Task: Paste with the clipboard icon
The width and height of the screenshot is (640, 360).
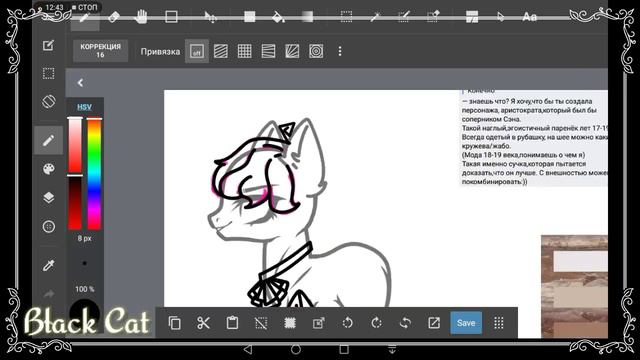Action: (232, 323)
